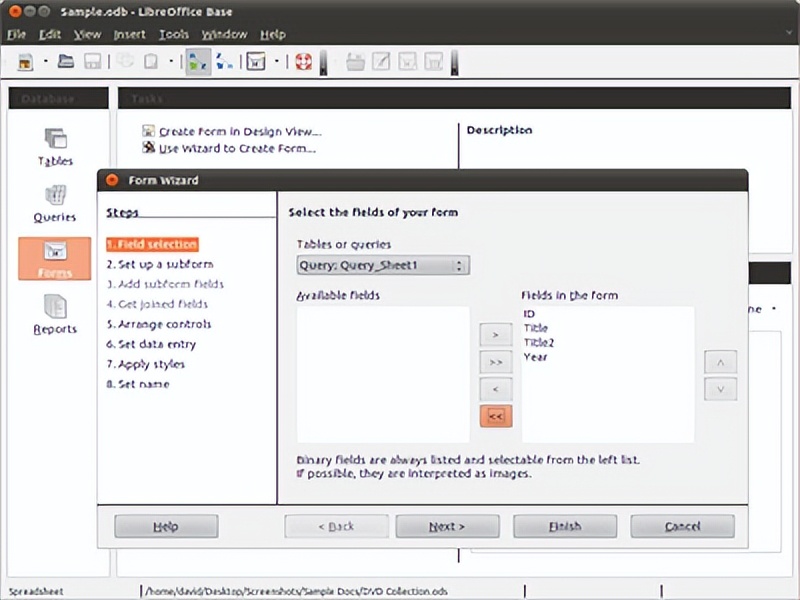Click the Form toolbar icon
The width and height of the screenshot is (800, 600).
(x=256, y=62)
